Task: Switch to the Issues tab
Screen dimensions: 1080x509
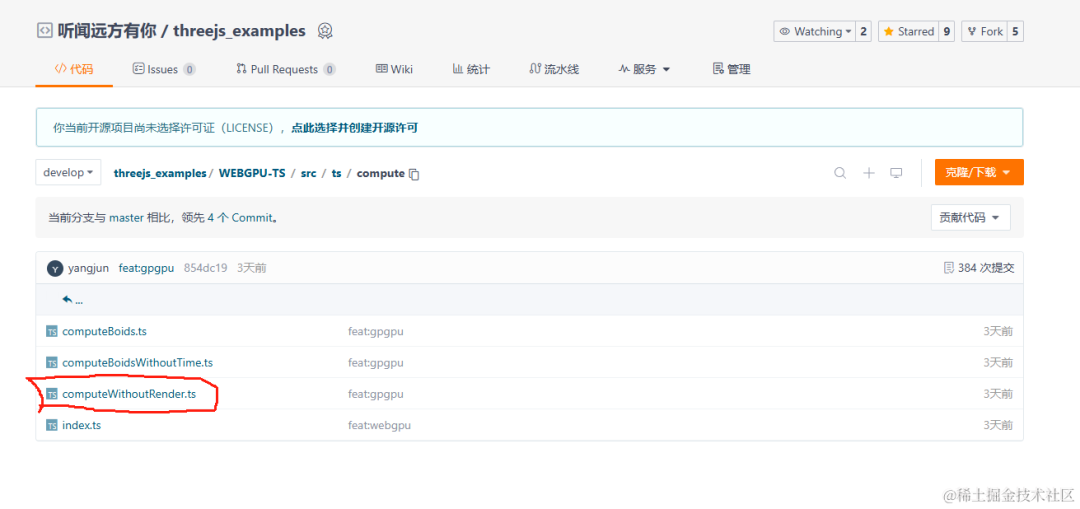Action: point(163,69)
